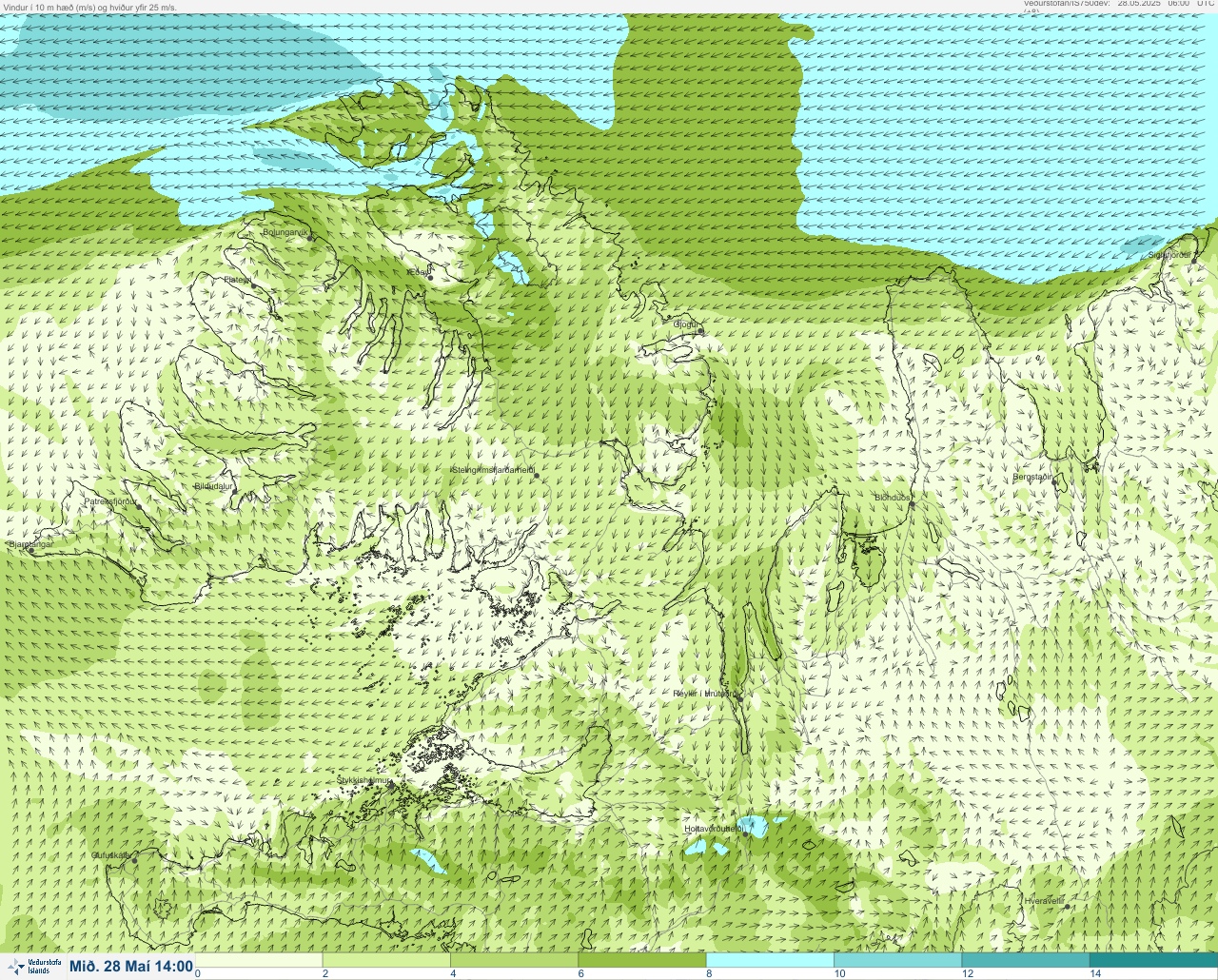Click the 0–2 m/s pale legend swatch
The height and width of the screenshot is (980, 1218).
[x=259, y=960]
